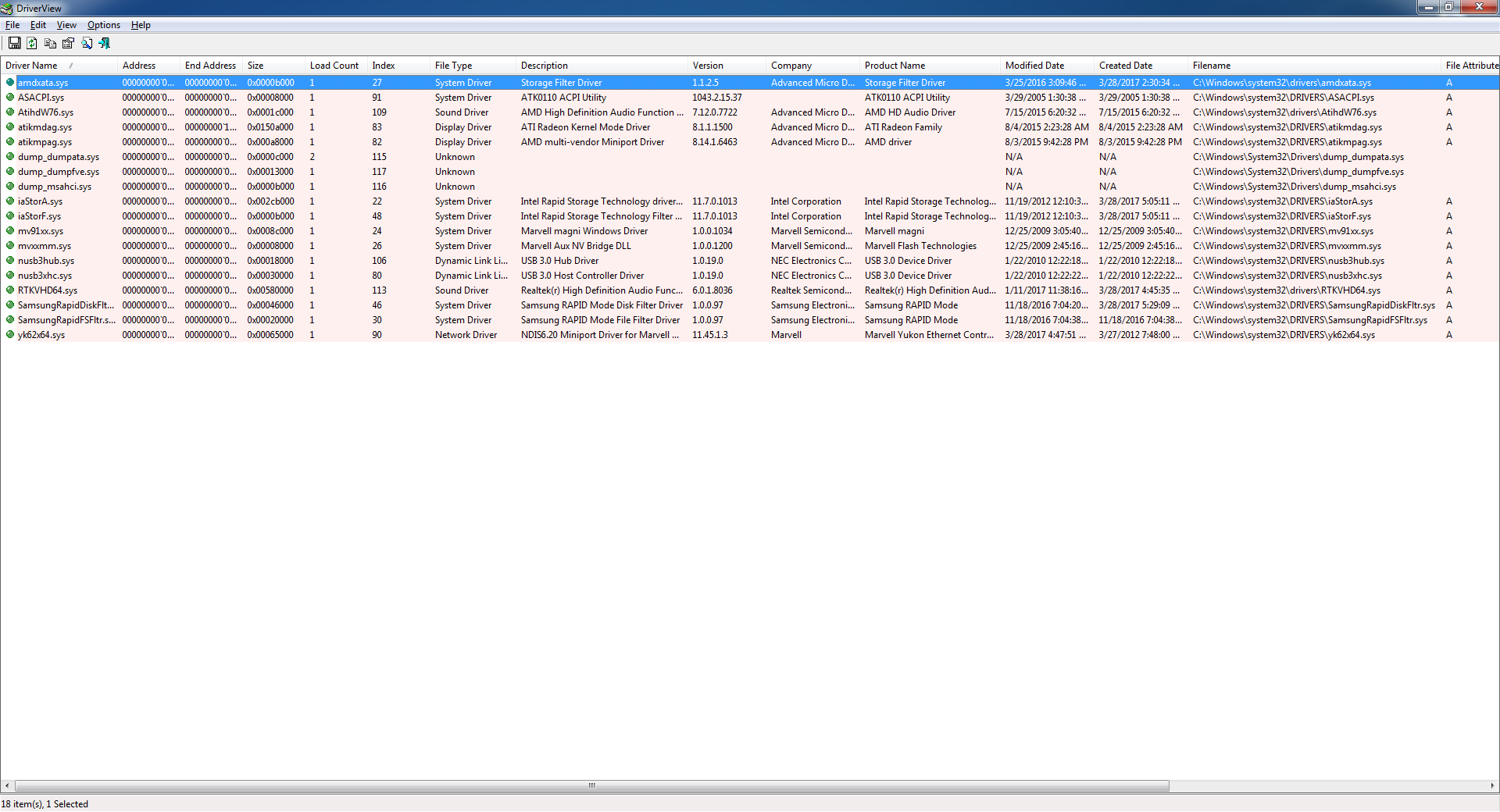Click the Copy Selected Items icon
The width and height of the screenshot is (1500, 812).
point(50,43)
